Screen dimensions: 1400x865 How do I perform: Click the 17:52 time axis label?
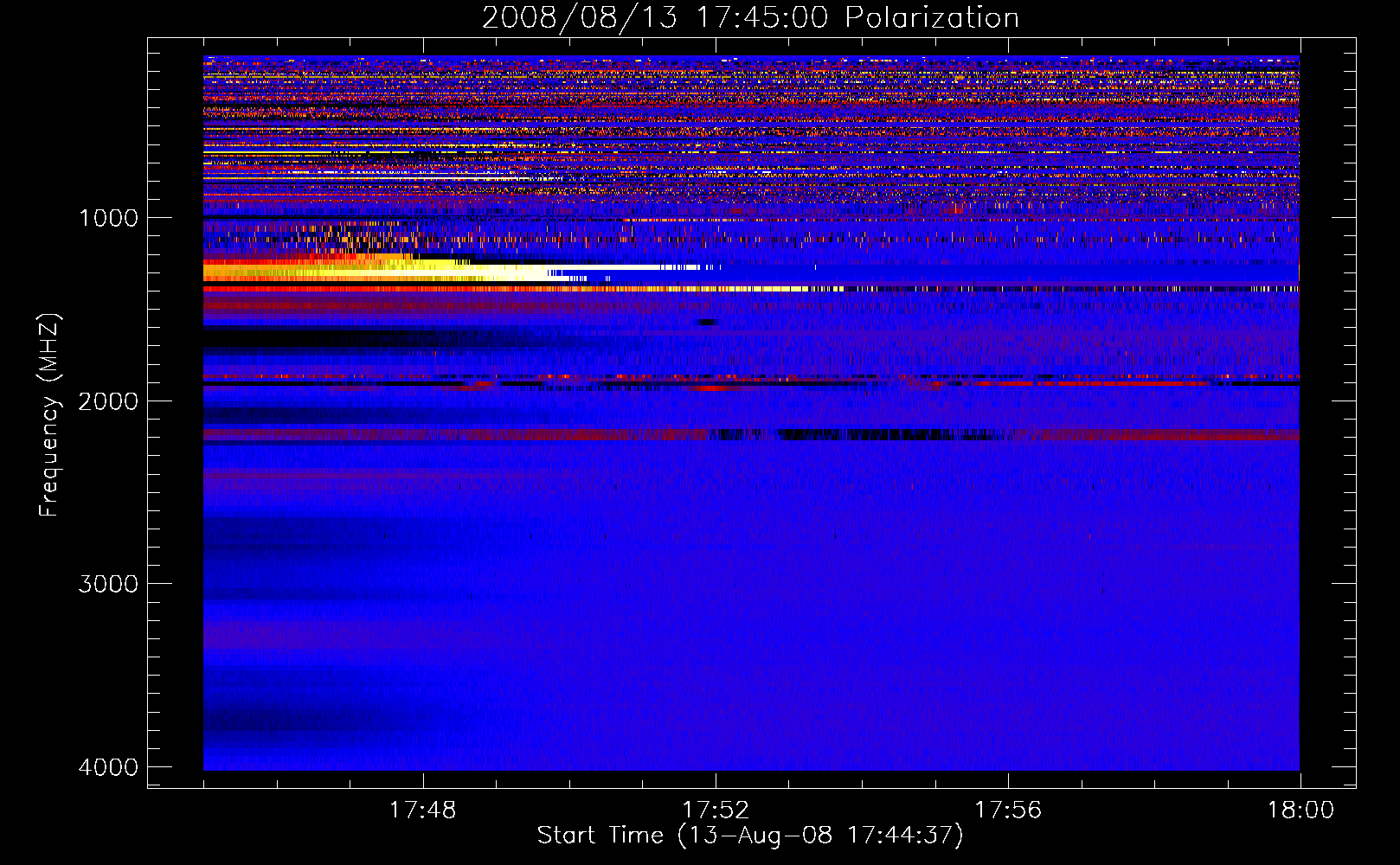pos(716,811)
